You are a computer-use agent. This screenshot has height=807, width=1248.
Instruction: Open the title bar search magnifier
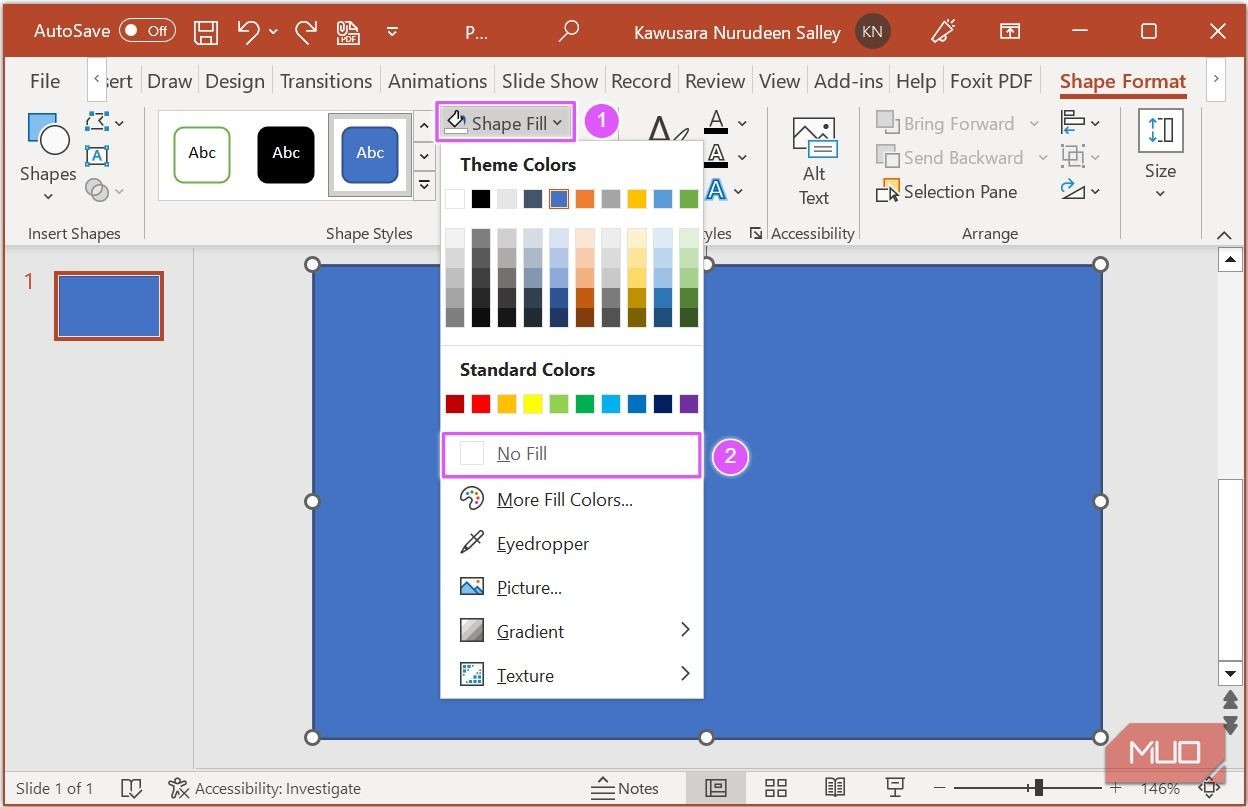568,31
